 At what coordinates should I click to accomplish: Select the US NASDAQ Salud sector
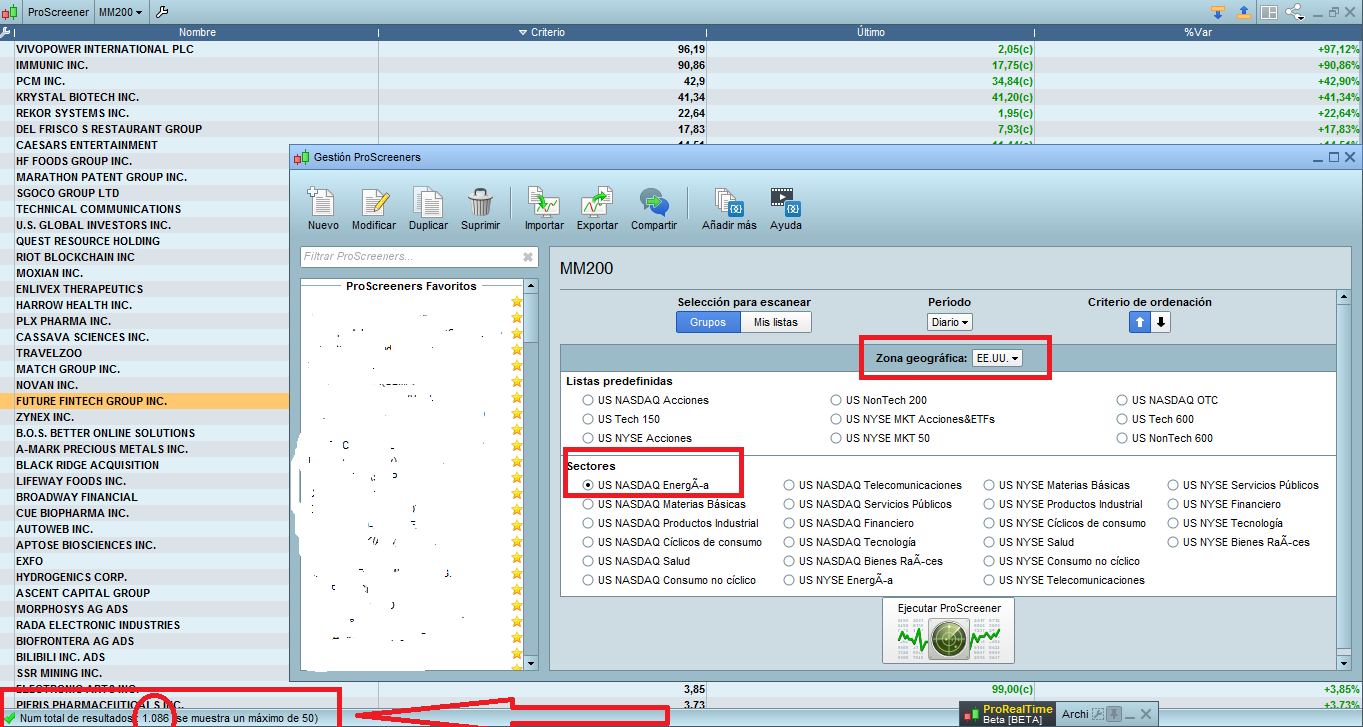coord(588,561)
